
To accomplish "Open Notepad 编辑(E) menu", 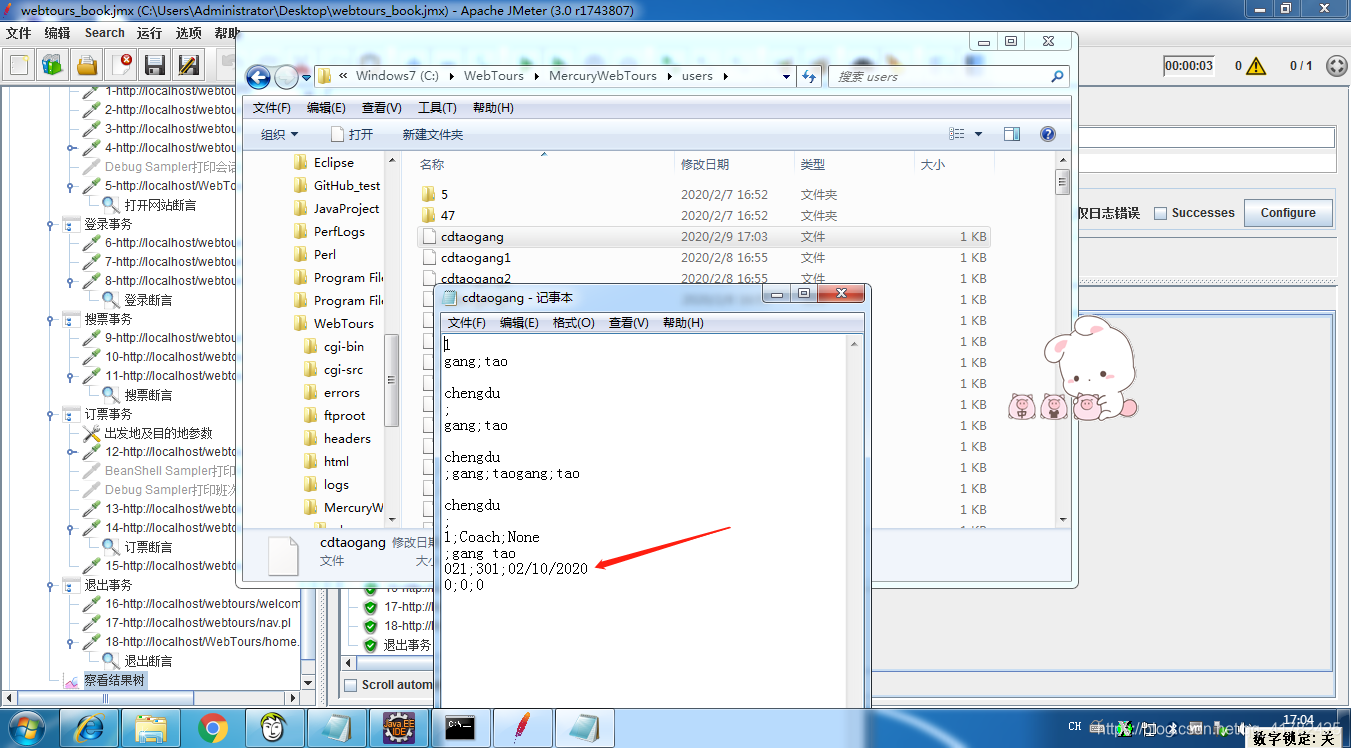I will pyautogui.click(x=519, y=323).
